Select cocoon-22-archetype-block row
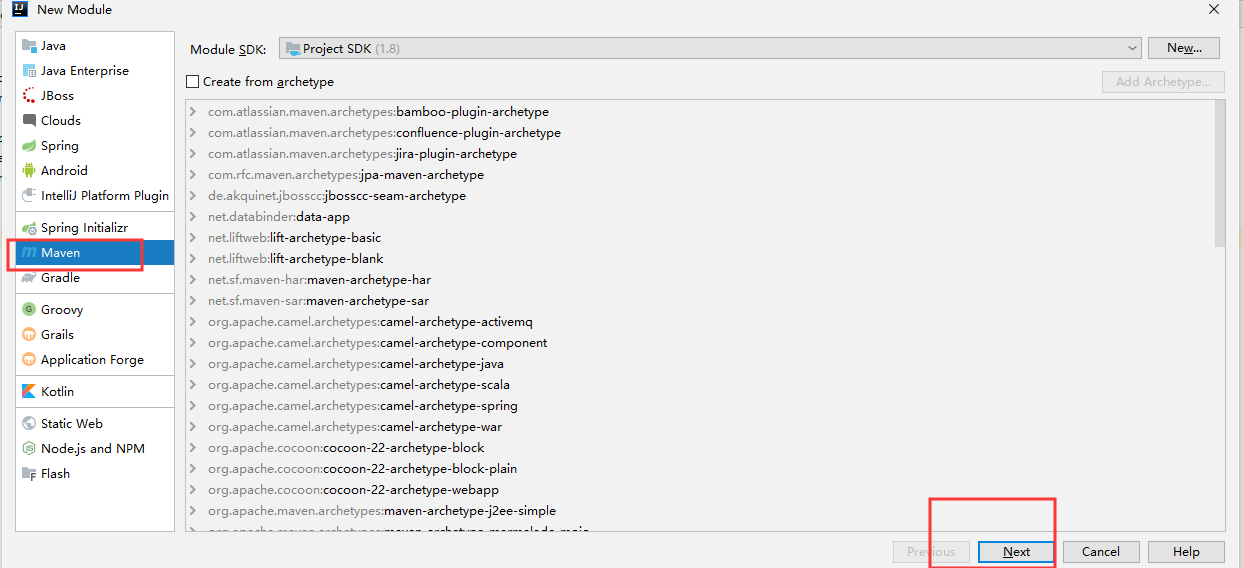The width and height of the screenshot is (1243, 568). tap(700, 448)
